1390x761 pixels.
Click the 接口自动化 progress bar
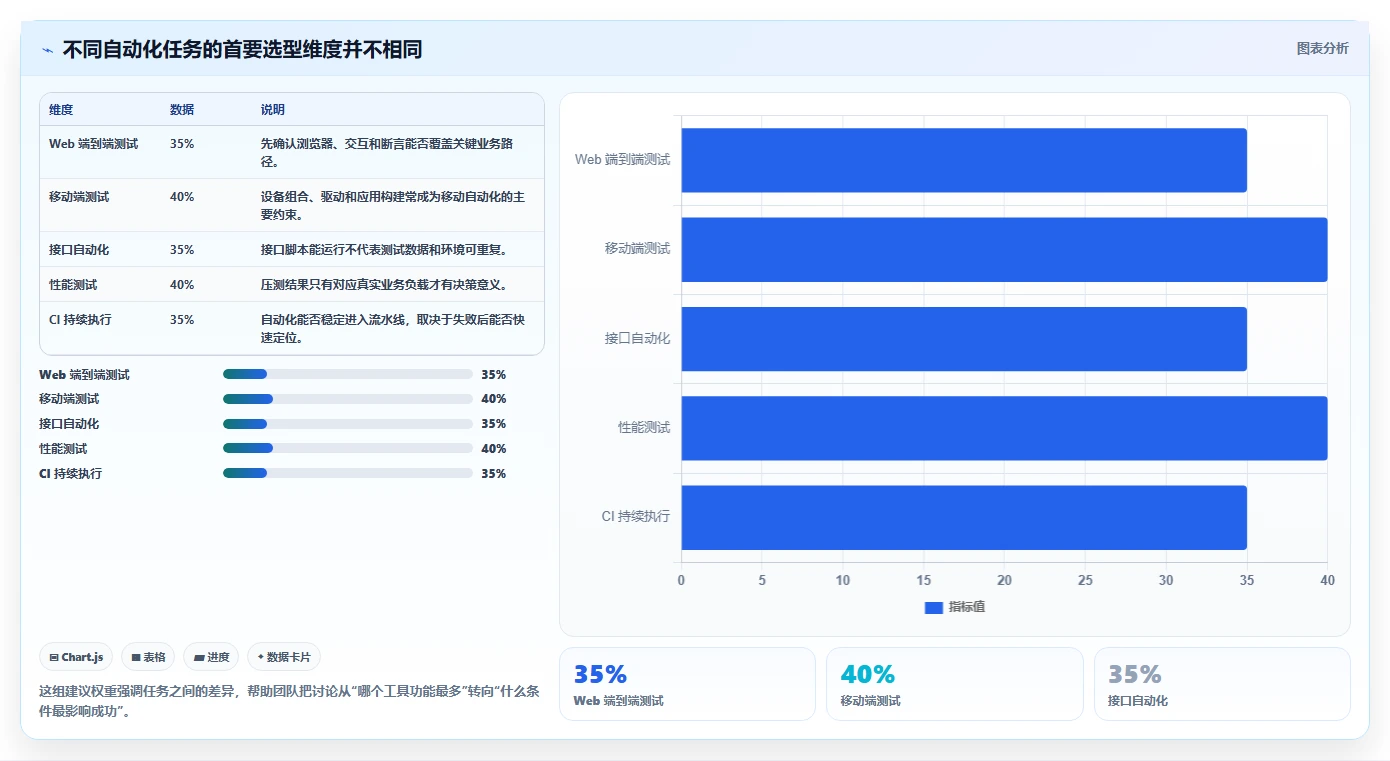pyautogui.click(x=348, y=424)
